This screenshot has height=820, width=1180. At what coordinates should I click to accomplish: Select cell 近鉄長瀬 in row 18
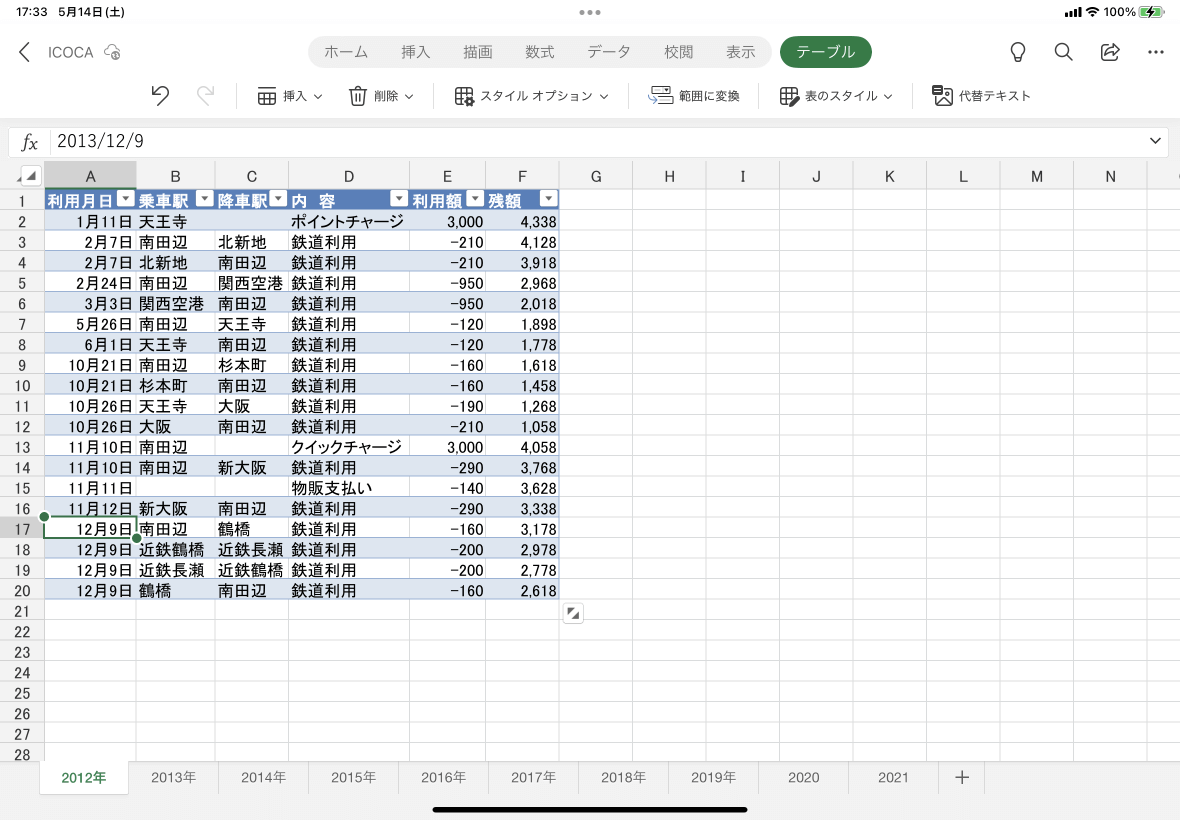[x=251, y=549]
